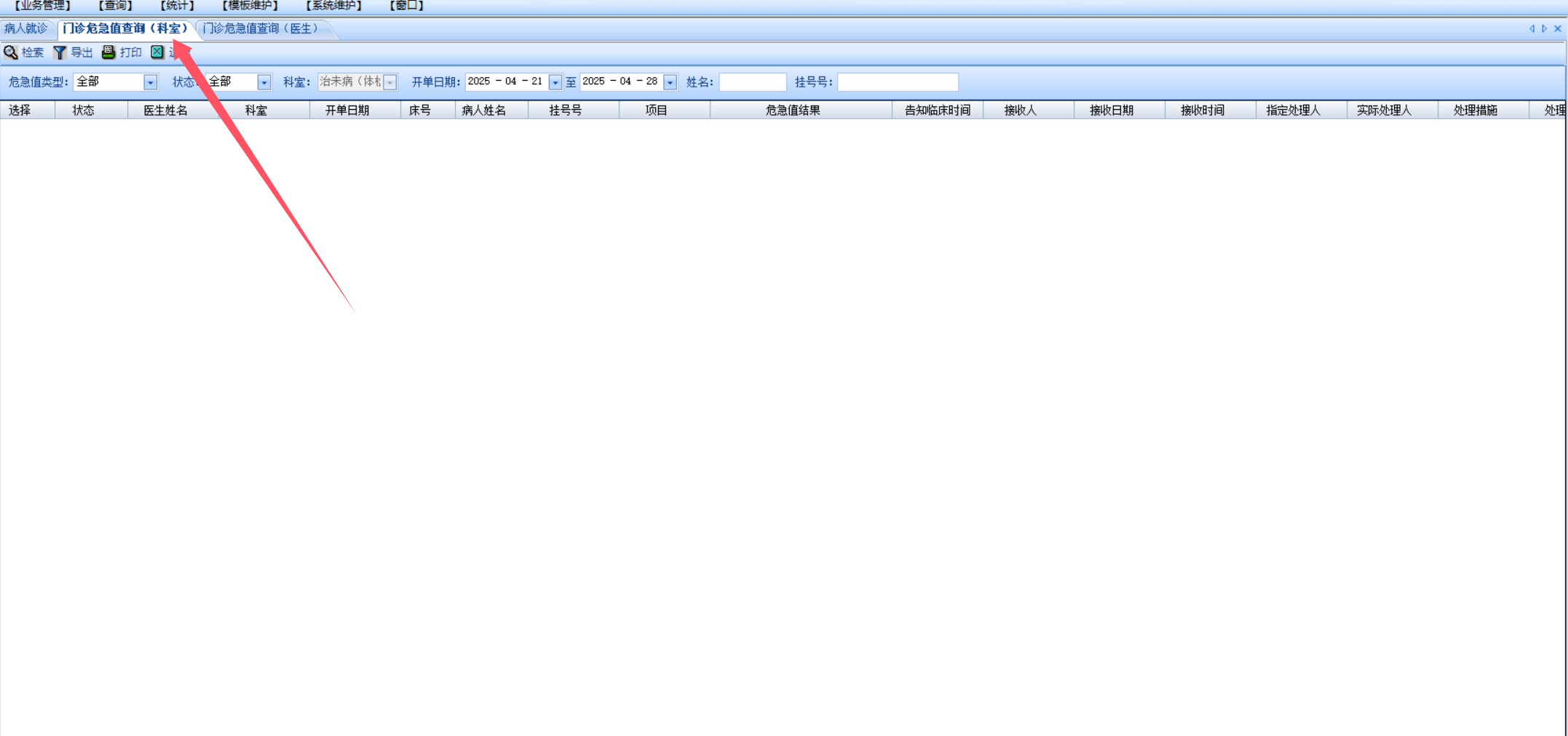Click the 检索 search button label
Screen dimensions: 1568x736
click(x=33, y=52)
